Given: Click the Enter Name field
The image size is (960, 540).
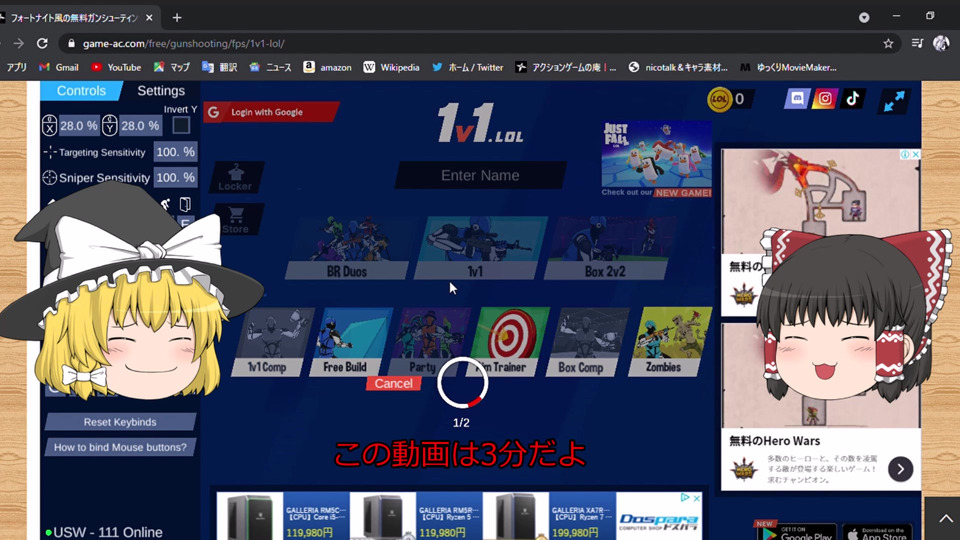Looking at the screenshot, I should [x=480, y=175].
